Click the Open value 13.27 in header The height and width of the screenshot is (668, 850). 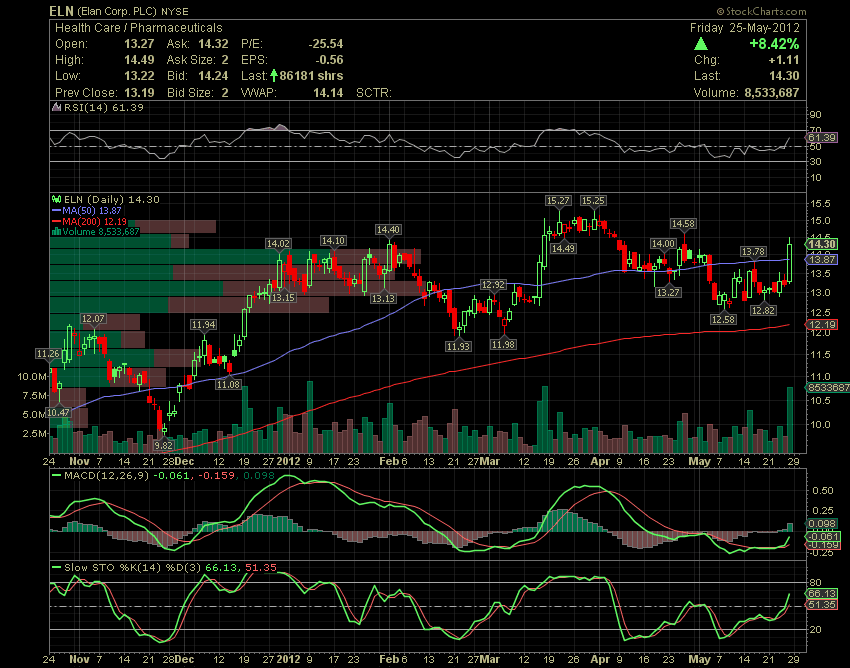pos(139,44)
